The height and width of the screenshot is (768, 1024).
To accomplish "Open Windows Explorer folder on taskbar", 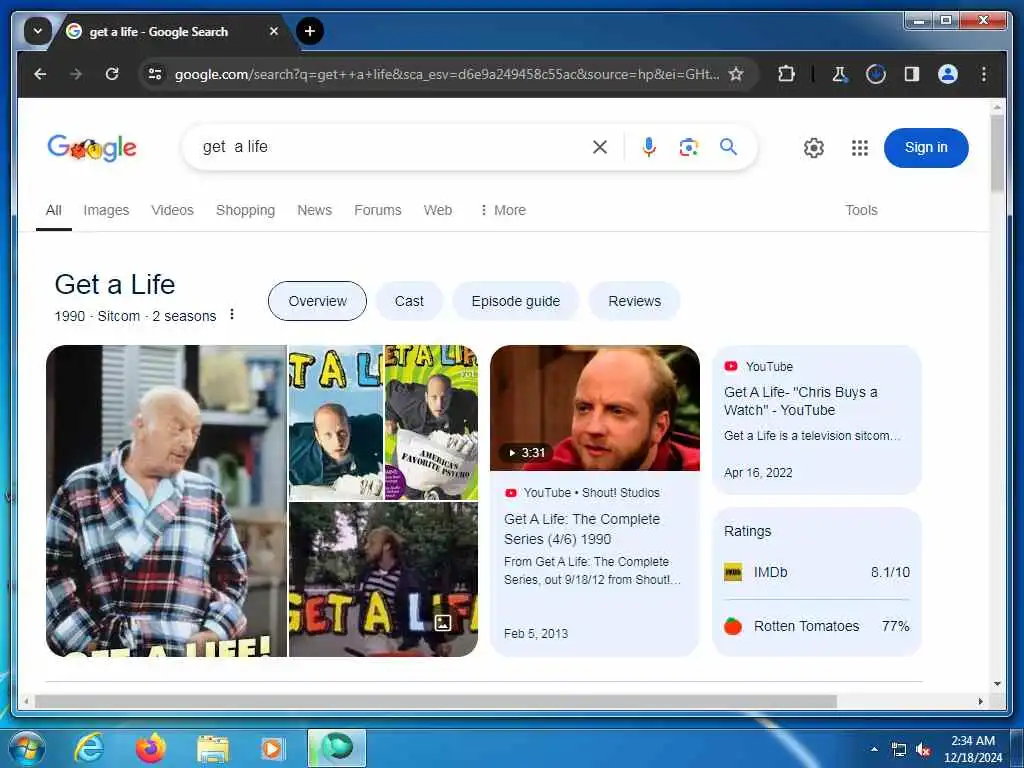I will pos(213,750).
